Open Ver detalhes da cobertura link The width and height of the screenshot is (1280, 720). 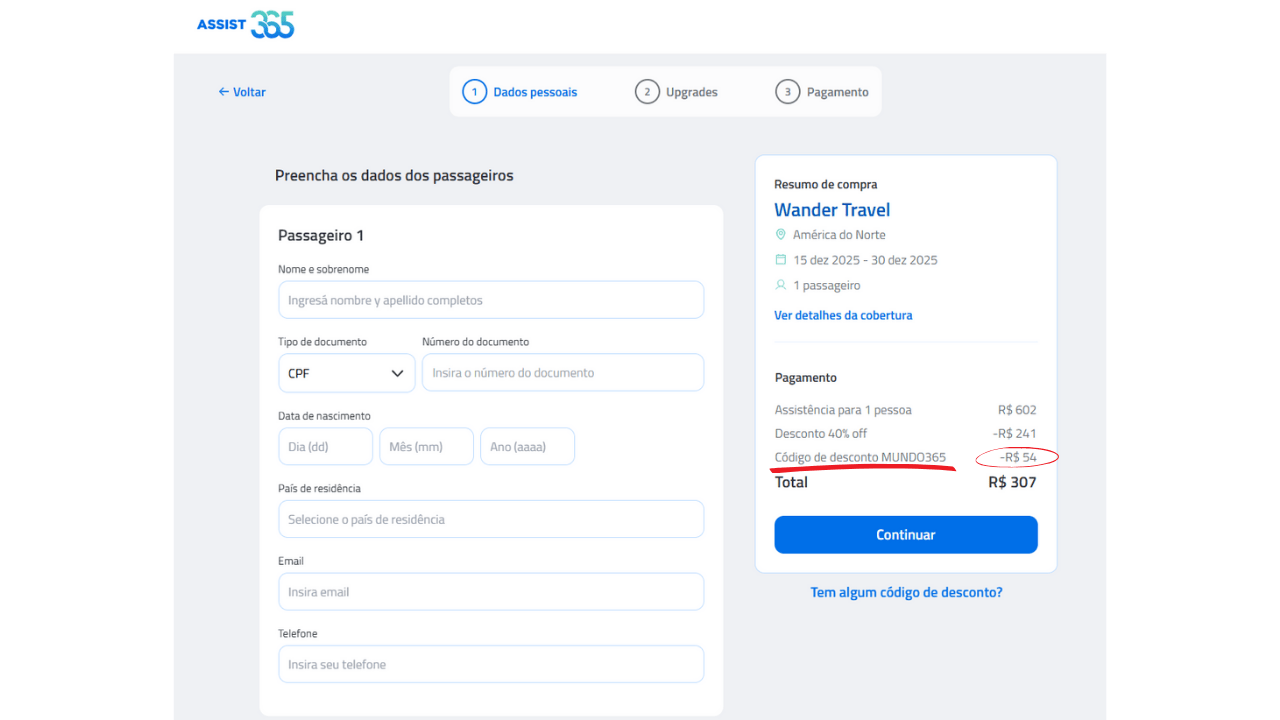click(843, 315)
